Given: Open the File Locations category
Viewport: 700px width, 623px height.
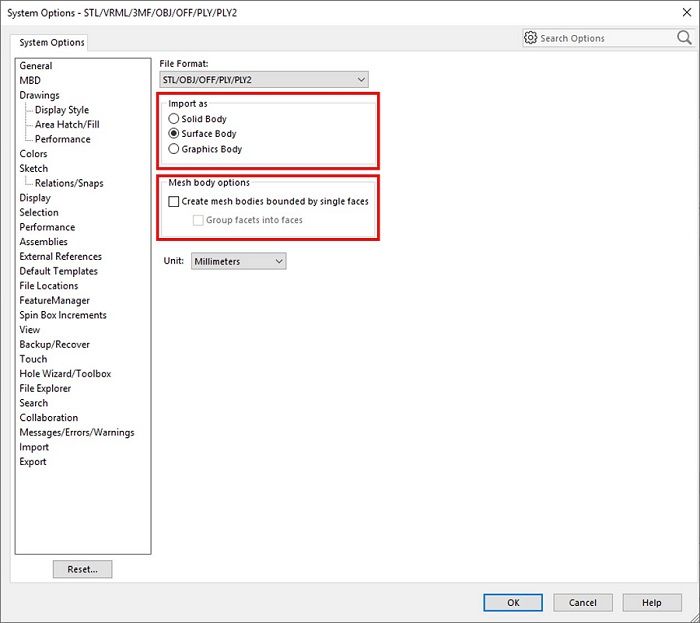Looking at the screenshot, I should pyautogui.click(x=48, y=286).
